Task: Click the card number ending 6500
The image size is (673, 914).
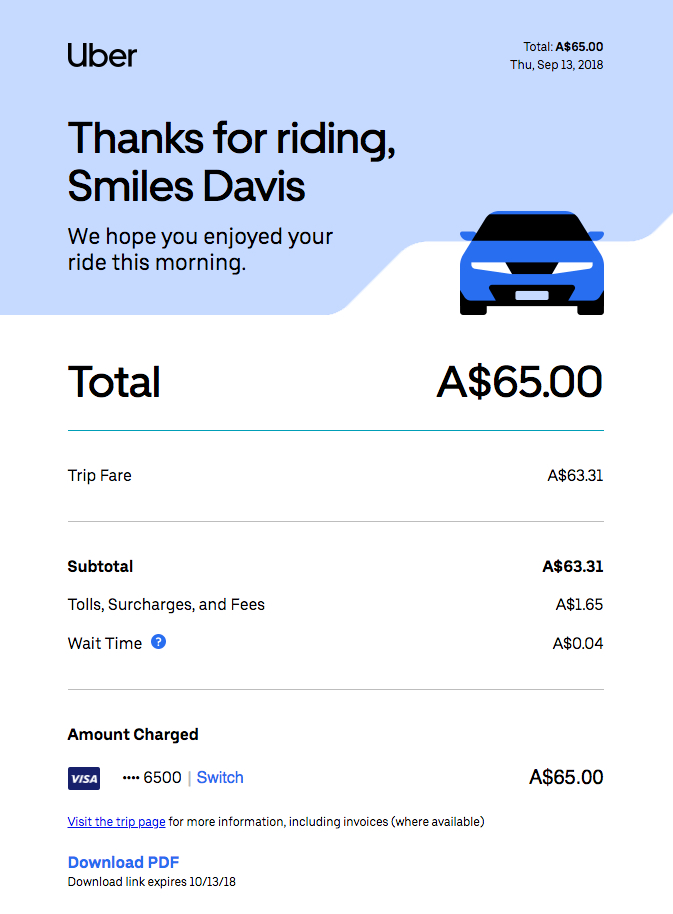Action: pos(152,777)
